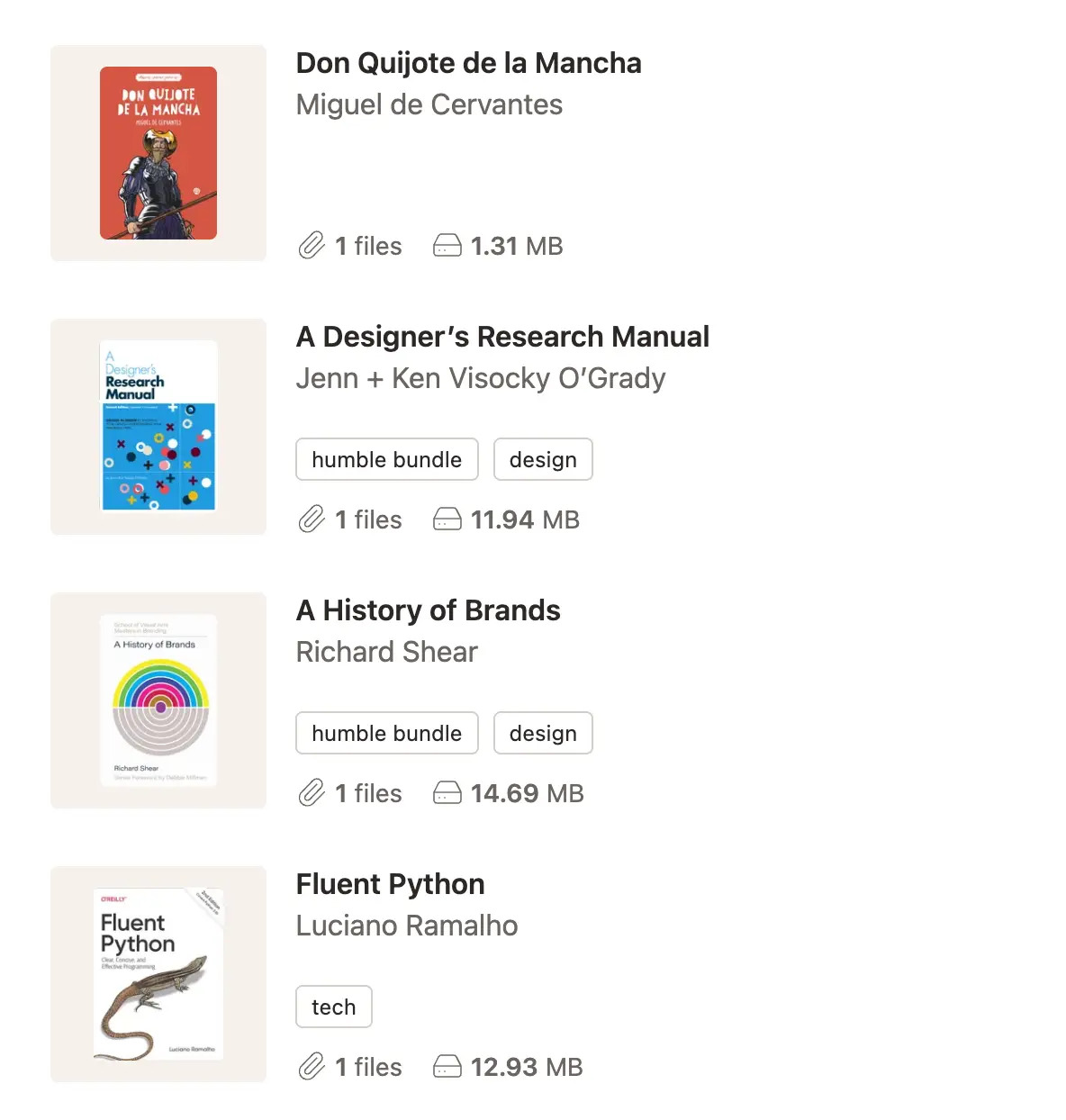Click the design tag on Designer's Research Manual
Image resolution: width=1066 pixels, height=1120 pixels.
coord(543,459)
